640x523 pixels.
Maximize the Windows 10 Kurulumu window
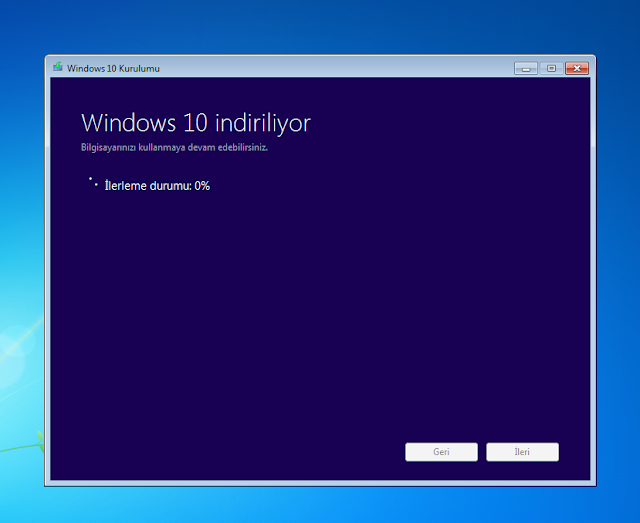pos(551,68)
